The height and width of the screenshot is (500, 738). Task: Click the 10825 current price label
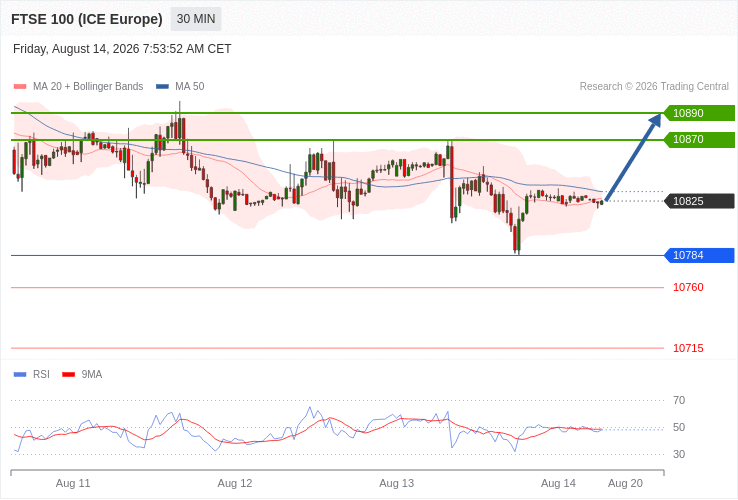699,202
